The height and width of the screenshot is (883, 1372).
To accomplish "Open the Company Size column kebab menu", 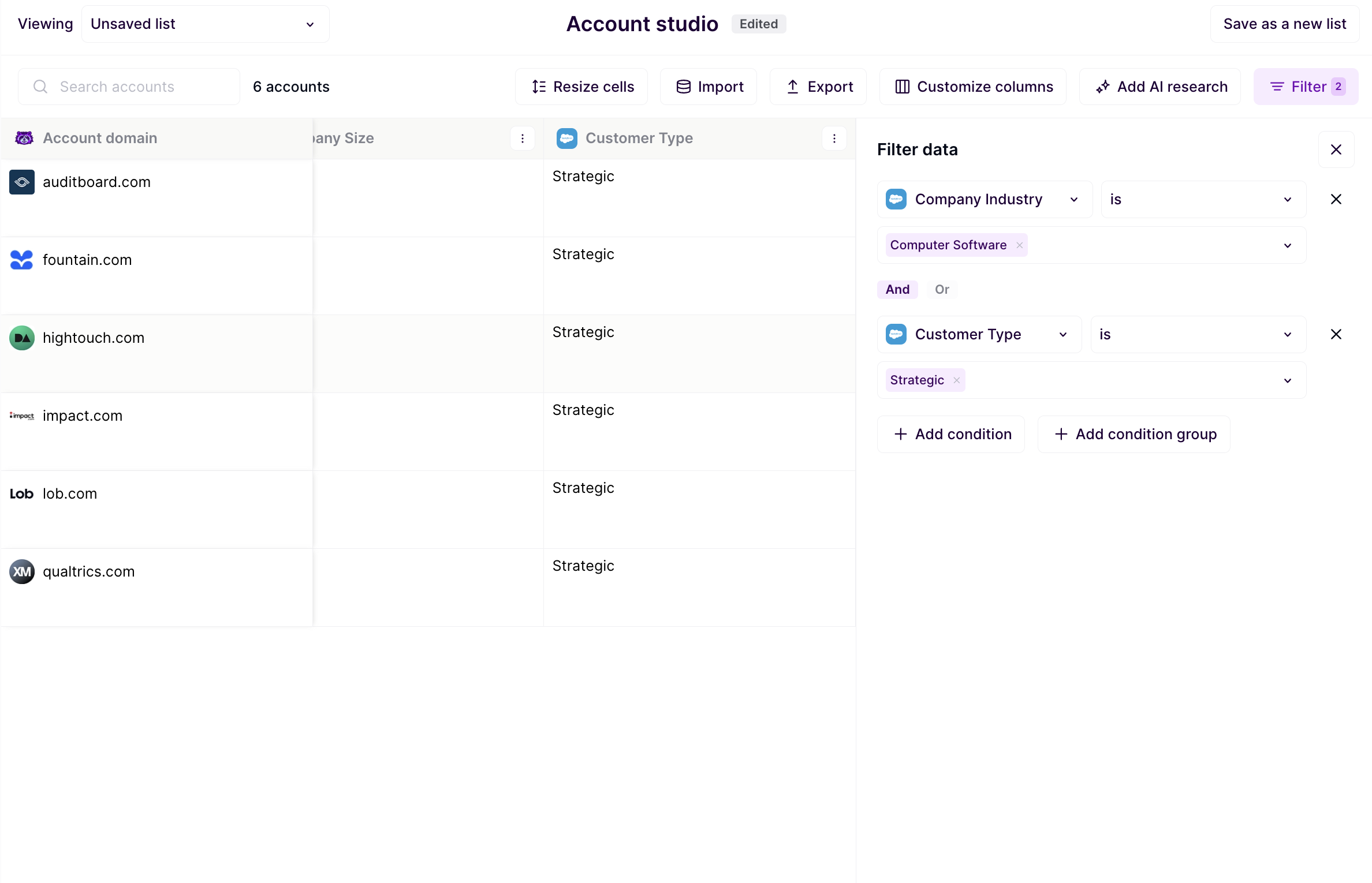I will 521,139.
